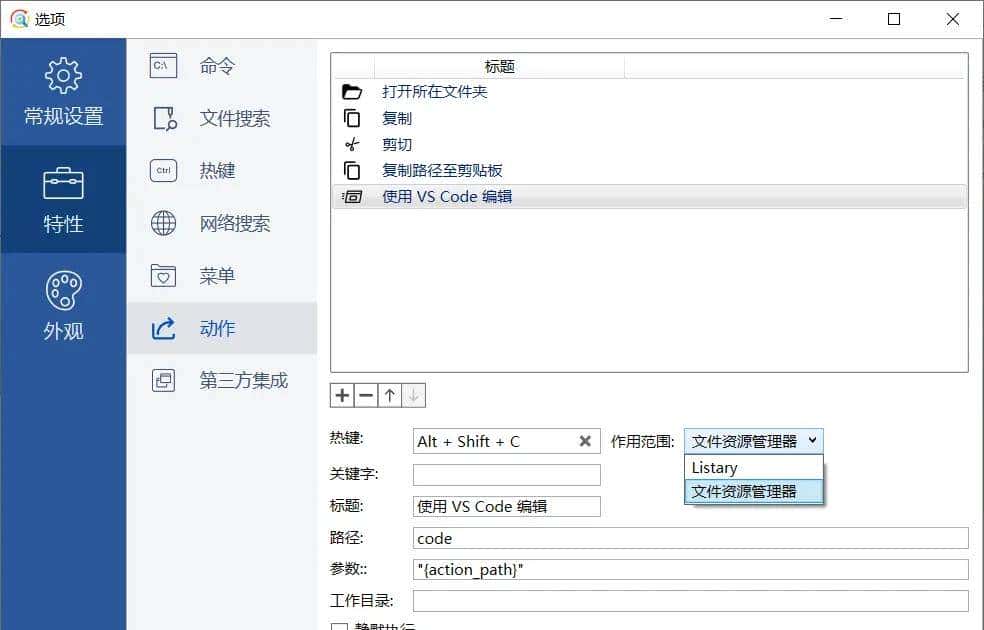Open 文件搜索 via its file search icon
Screen dimensions: 984x630
[x=162, y=118]
